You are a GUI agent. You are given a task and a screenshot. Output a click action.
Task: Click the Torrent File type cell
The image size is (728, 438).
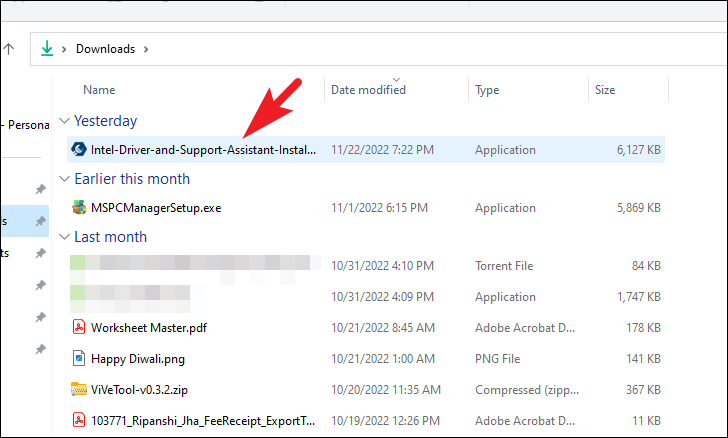point(504,266)
